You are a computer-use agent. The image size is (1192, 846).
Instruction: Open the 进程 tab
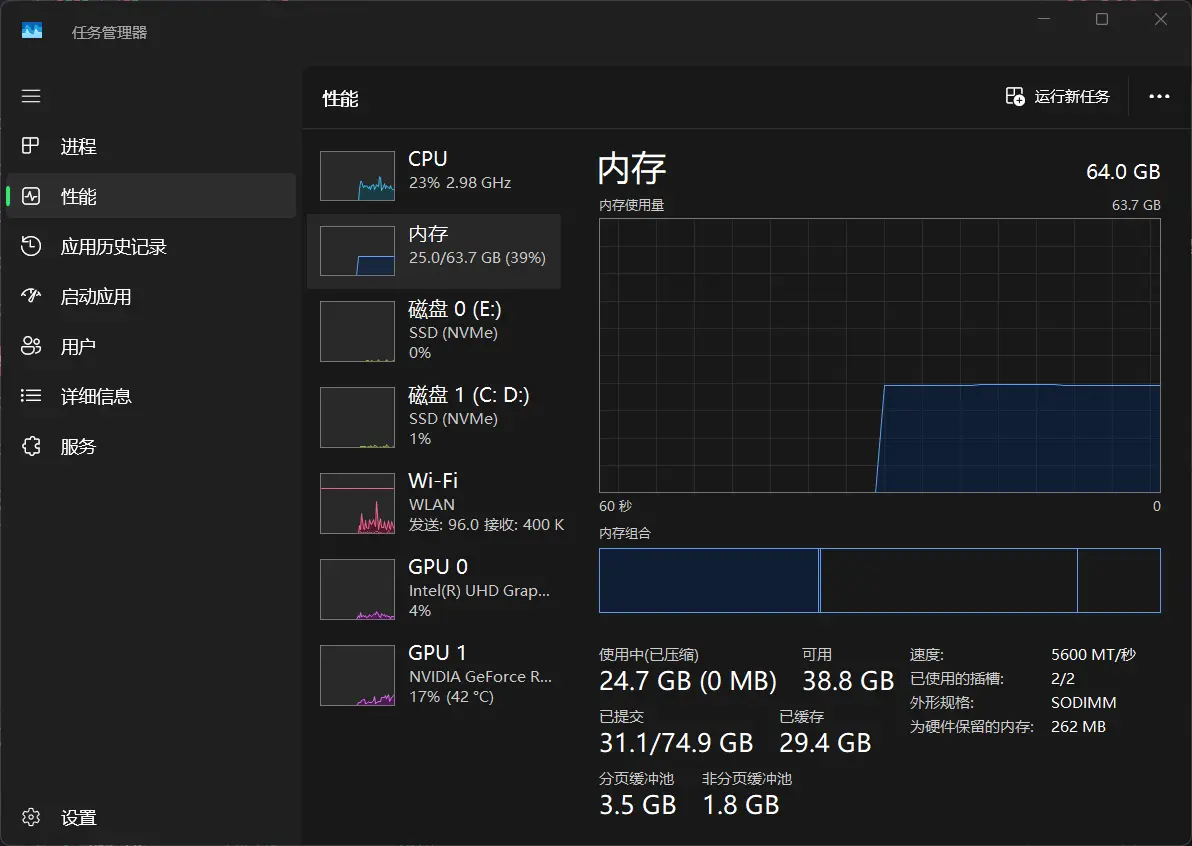tap(151, 146)
